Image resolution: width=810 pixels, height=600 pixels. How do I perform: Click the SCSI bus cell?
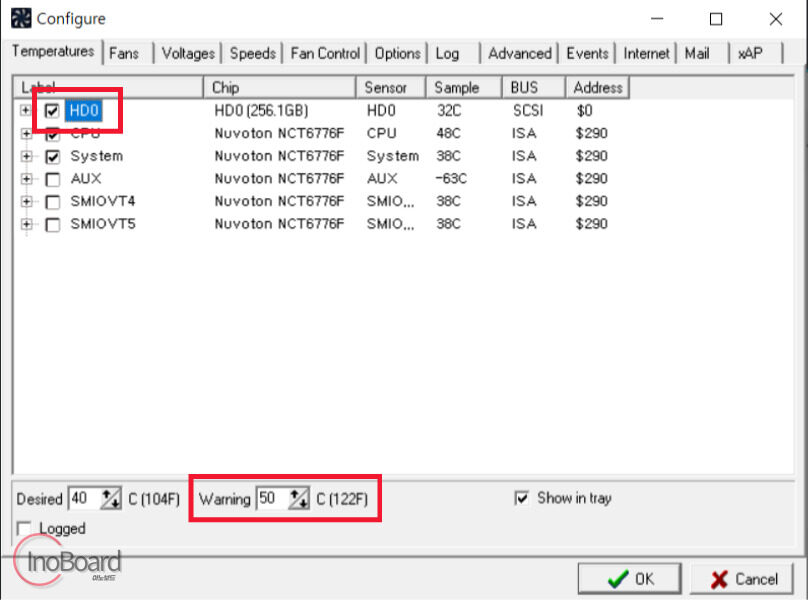pyautogui.click(x=528, y=111)
